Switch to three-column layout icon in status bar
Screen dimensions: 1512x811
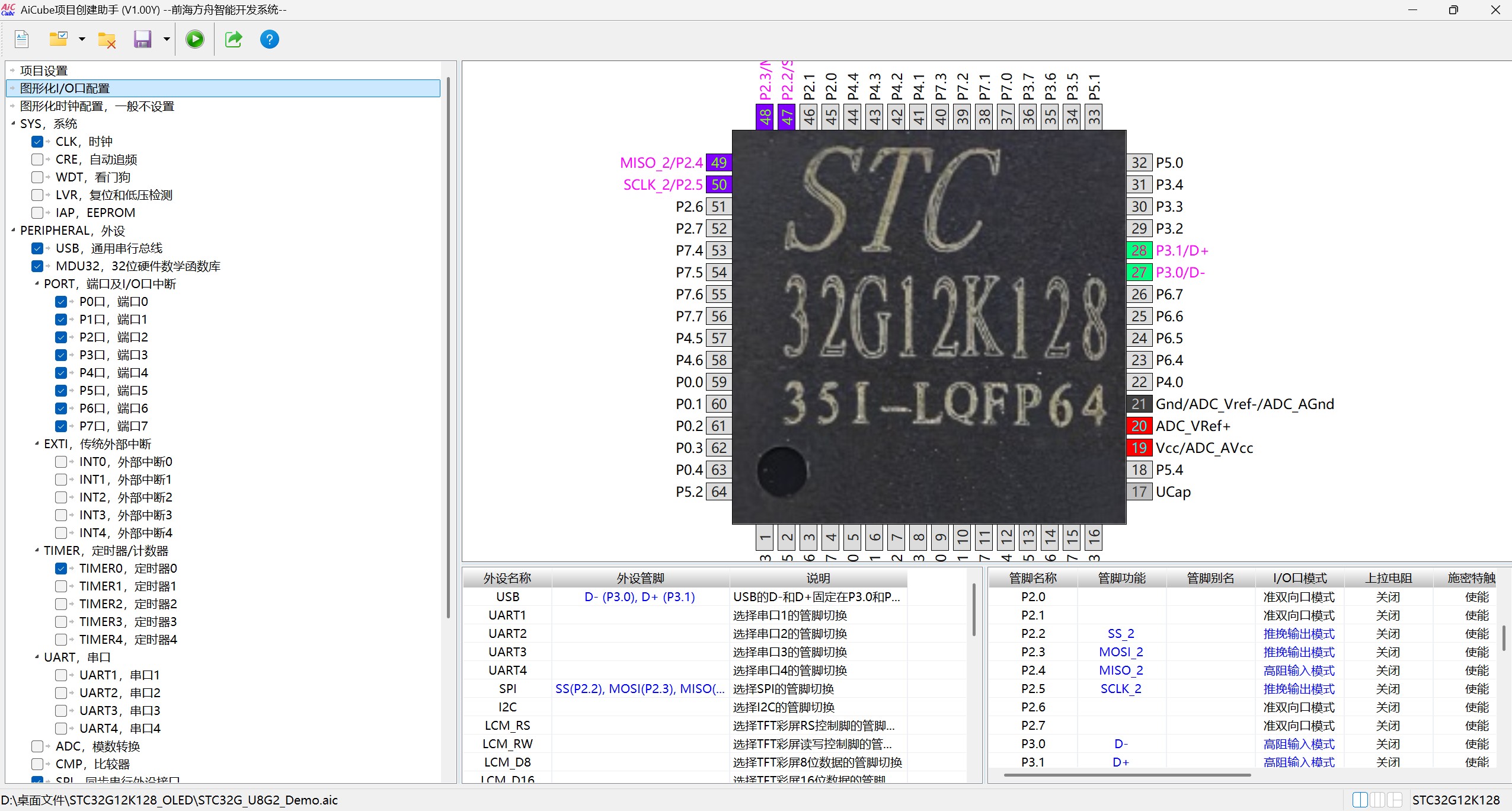tap(1377, 800)
